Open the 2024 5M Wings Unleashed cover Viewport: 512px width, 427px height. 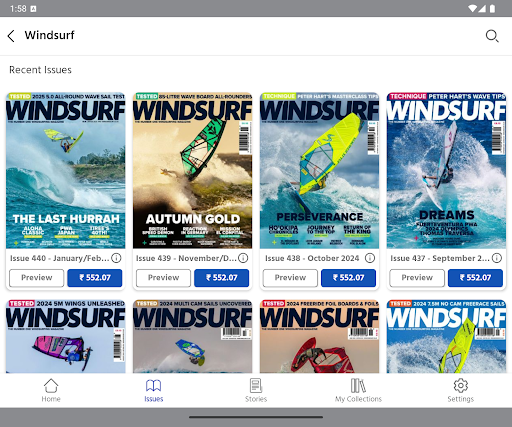point(66,336)
